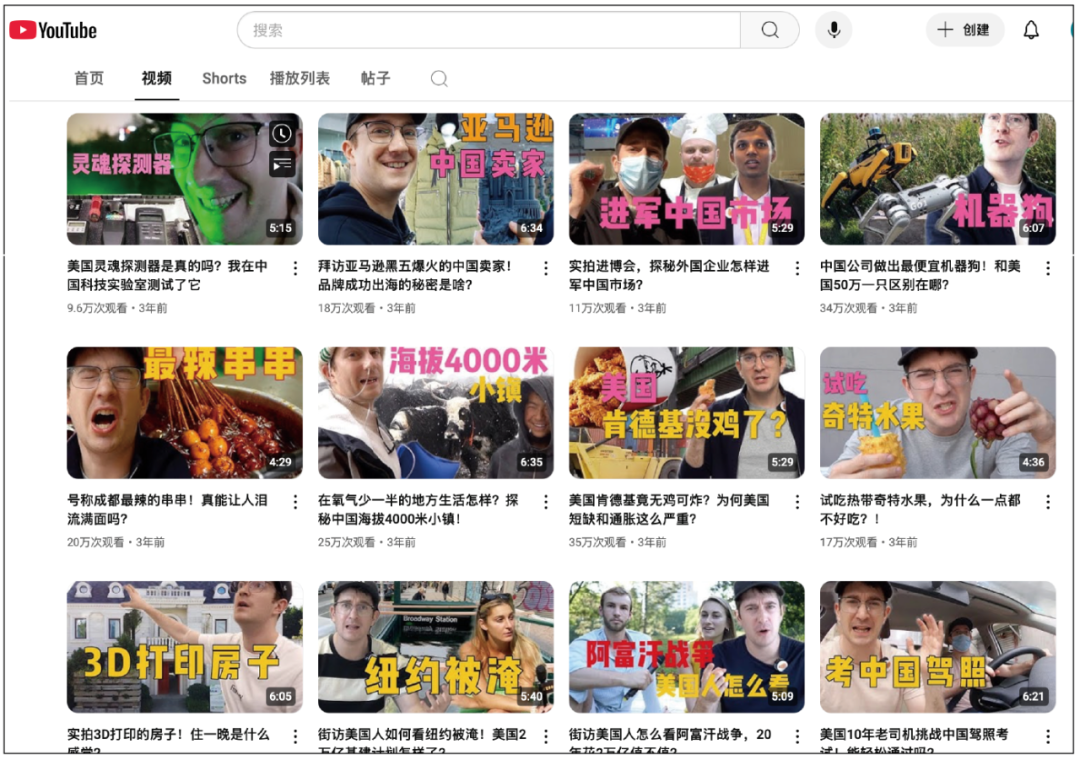
Task: Focus the 搜索 search input field
Action: pyautogui.click(x=489, y=30)
